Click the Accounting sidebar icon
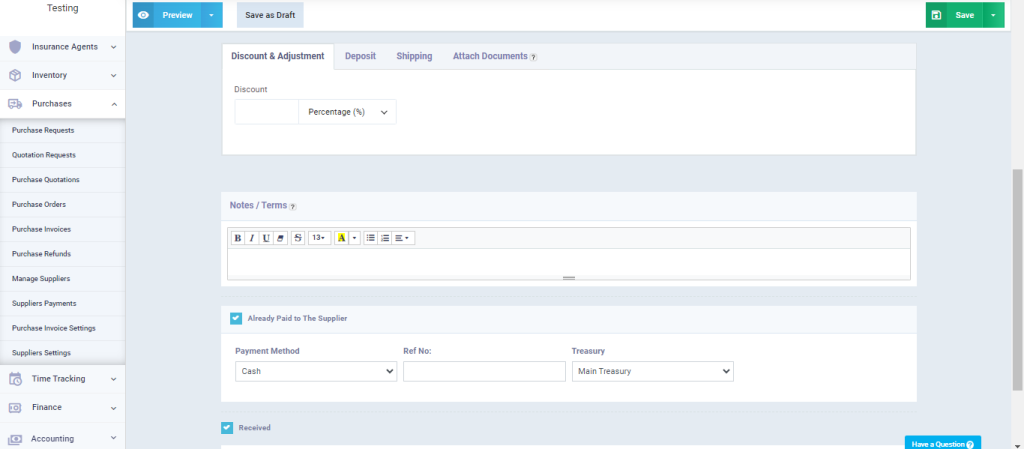The image size is (1024, 449). pyautogui.click(x=15, y=439)
